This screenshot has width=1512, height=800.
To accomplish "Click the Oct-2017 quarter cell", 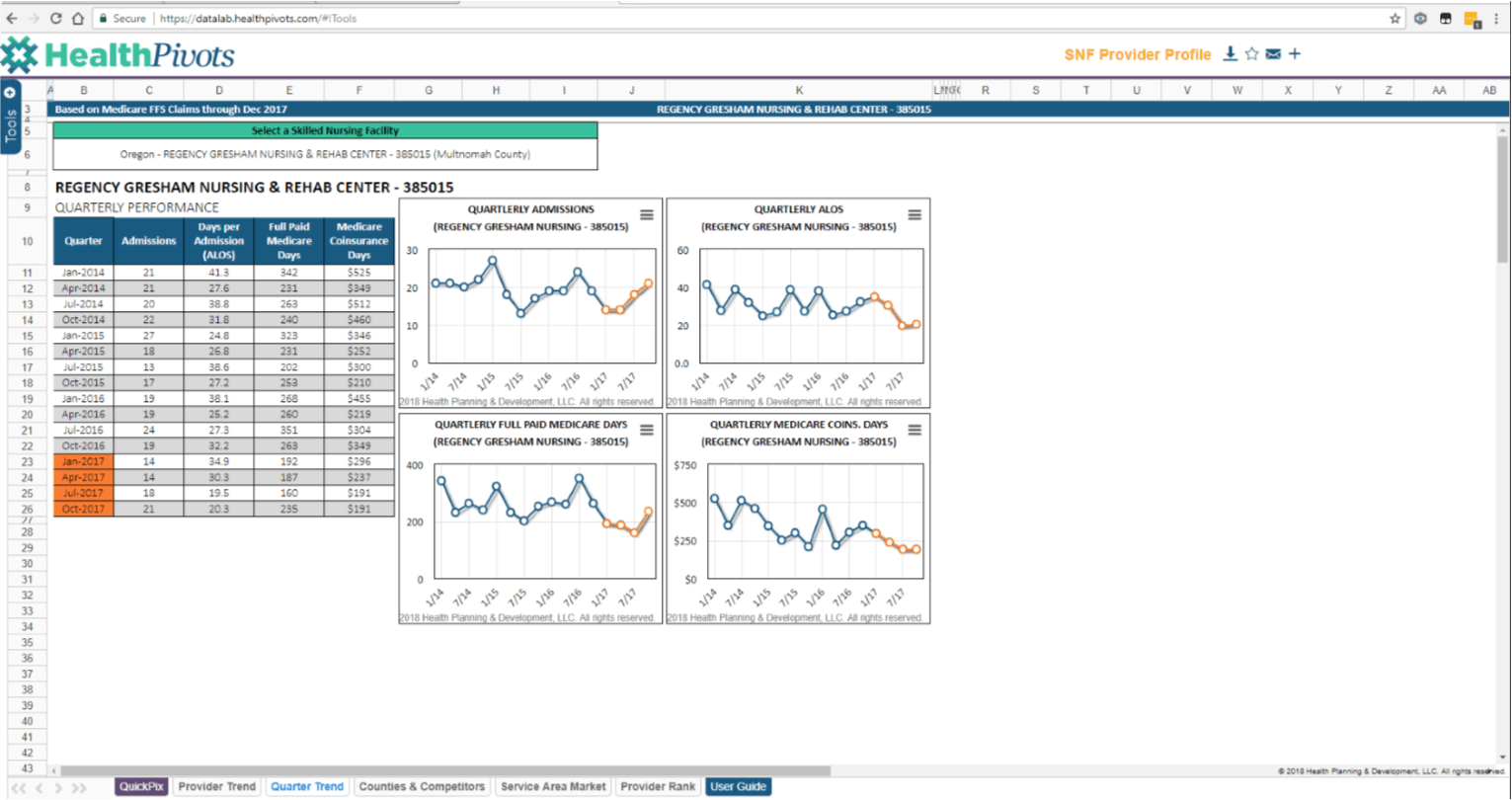I will pyautogui.click(x=83, y=509).
